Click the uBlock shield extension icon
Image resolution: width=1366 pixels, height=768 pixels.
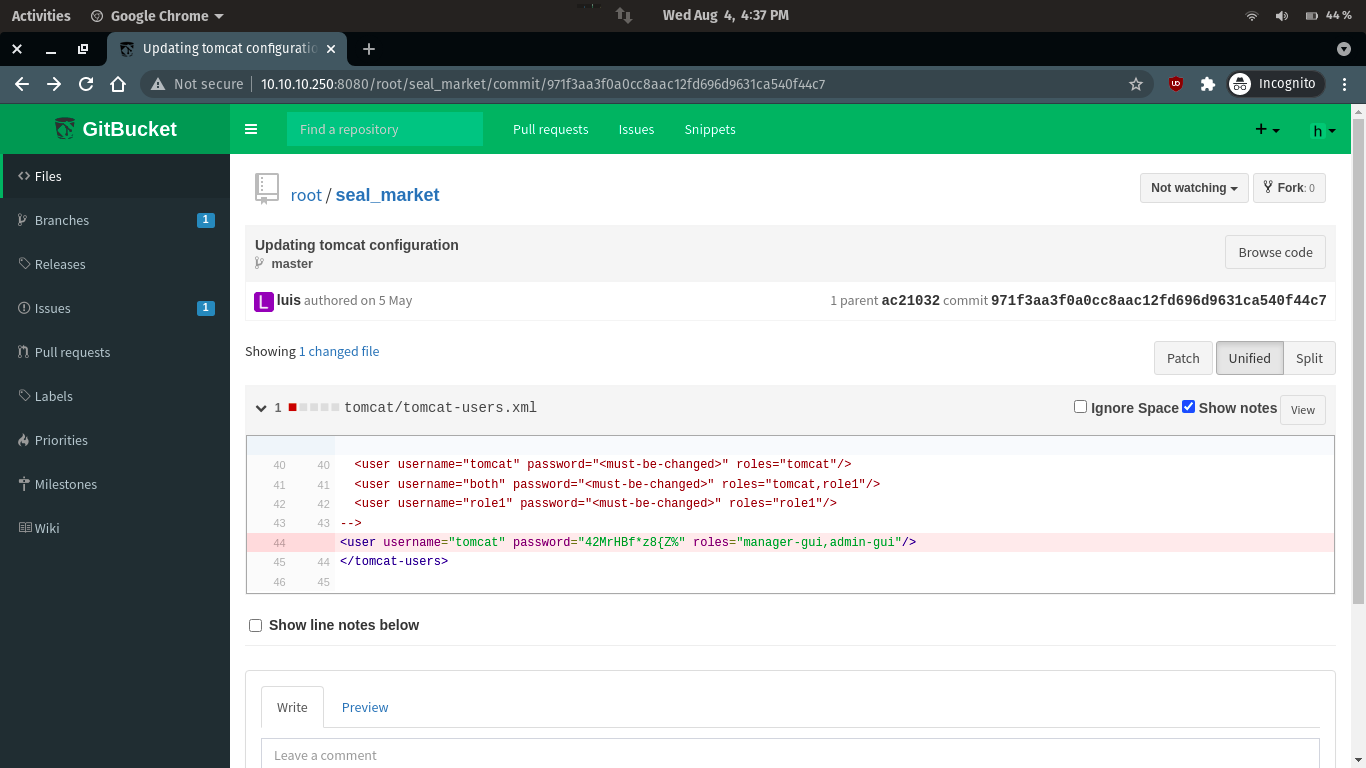(x=1176, y=84)
